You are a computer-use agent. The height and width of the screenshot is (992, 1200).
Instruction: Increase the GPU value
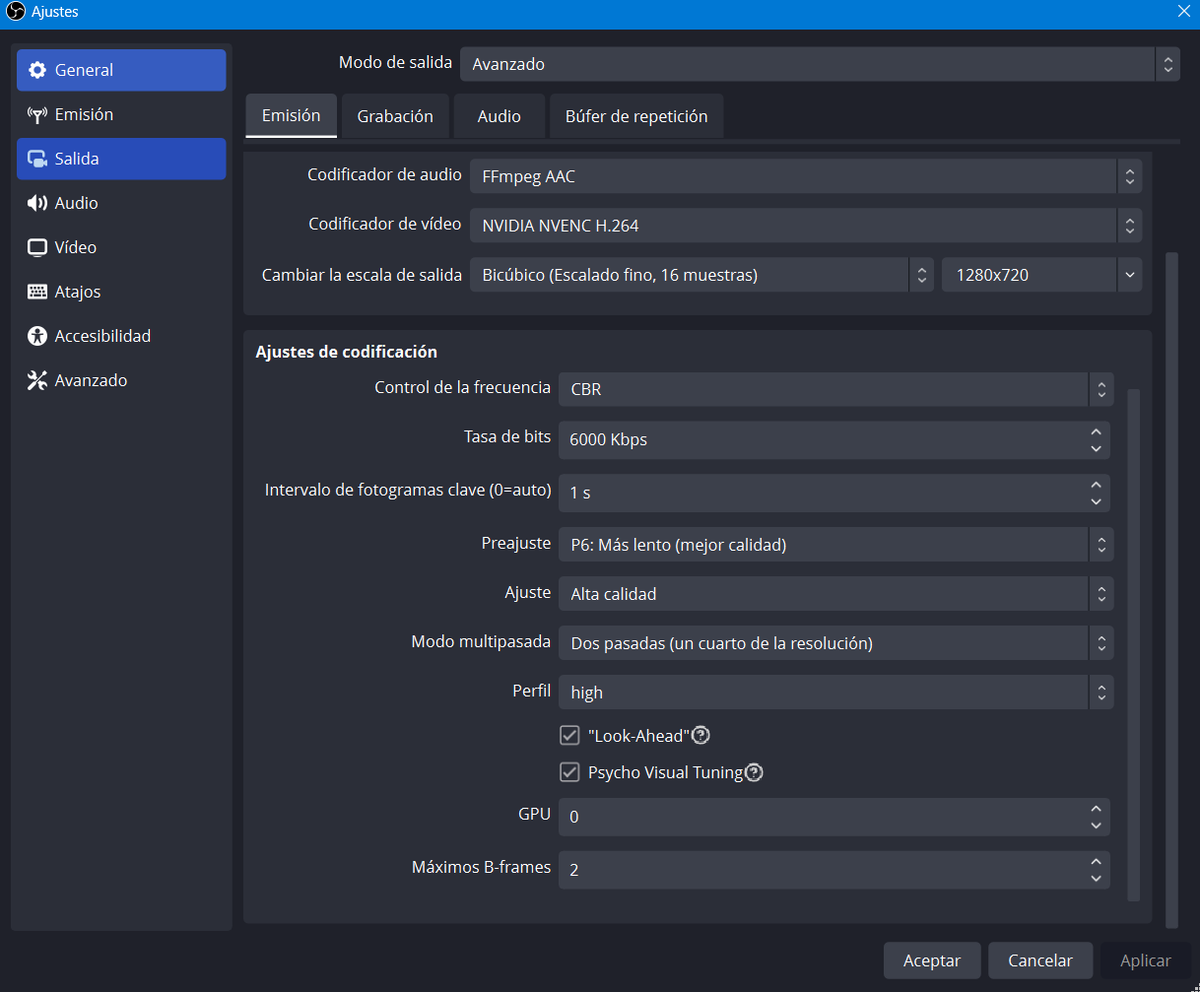[x=1096, y=808]
